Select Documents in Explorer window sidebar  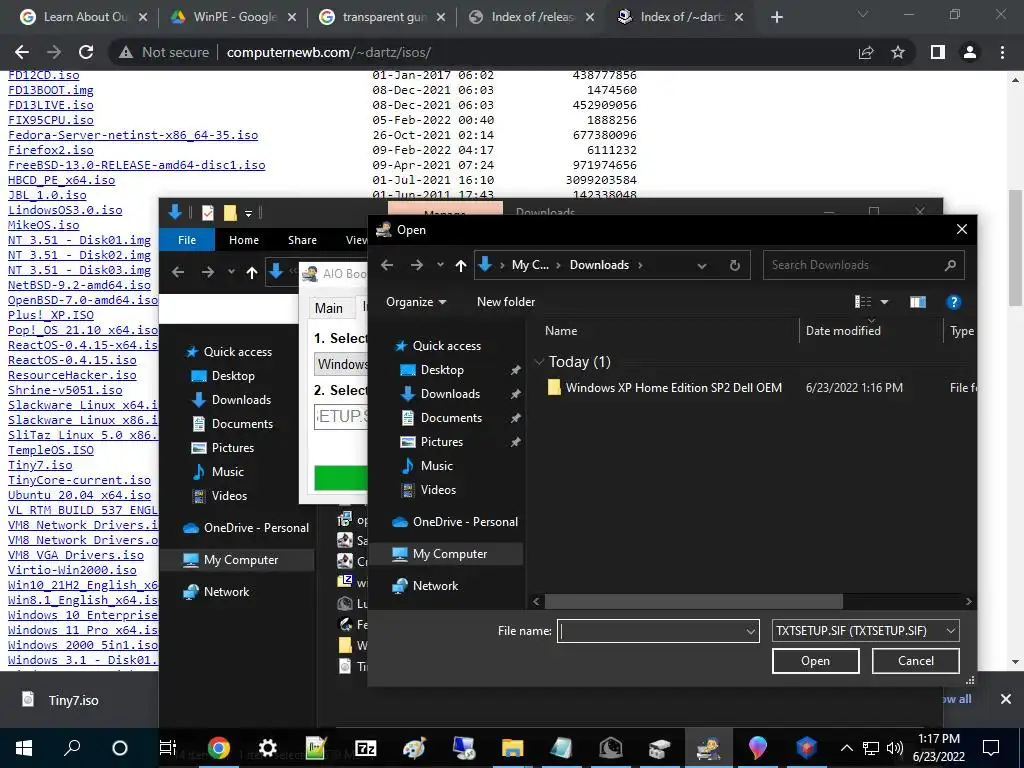242,424
